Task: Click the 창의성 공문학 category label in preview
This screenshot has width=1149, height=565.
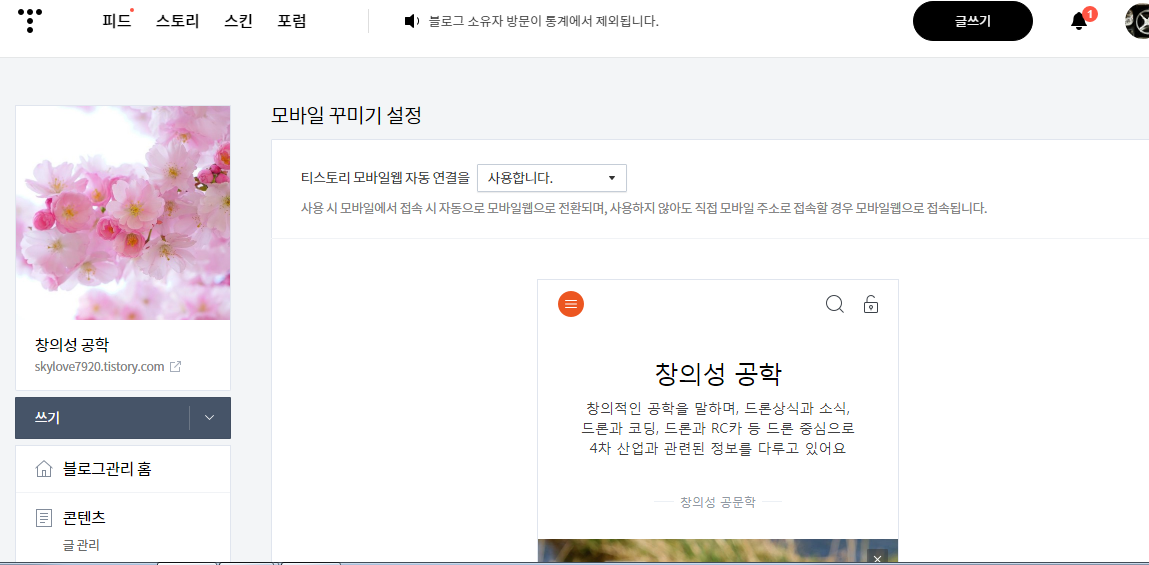Action: [717, 502]
